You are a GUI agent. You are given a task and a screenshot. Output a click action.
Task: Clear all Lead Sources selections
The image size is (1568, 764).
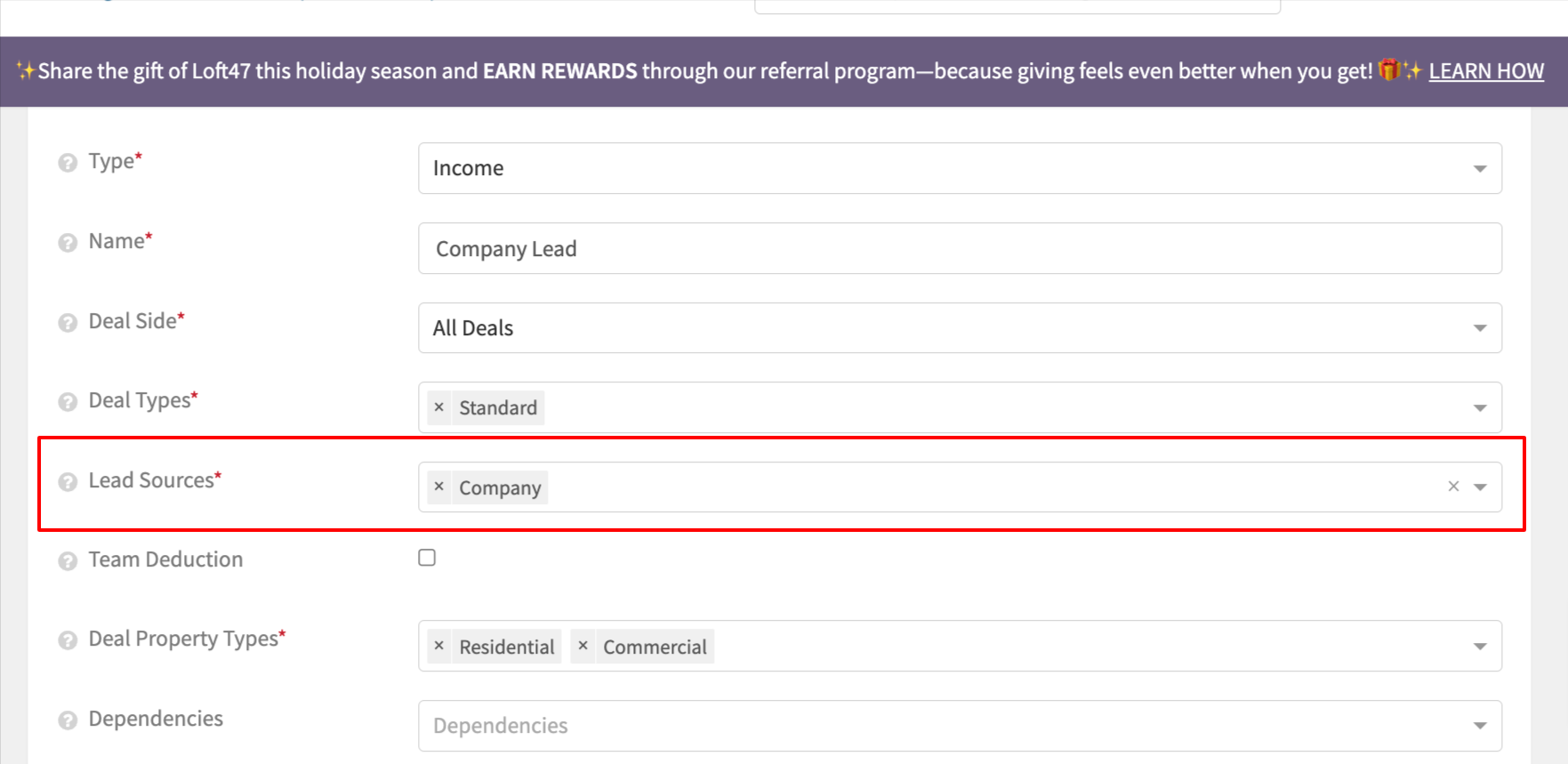point(1453,487)
